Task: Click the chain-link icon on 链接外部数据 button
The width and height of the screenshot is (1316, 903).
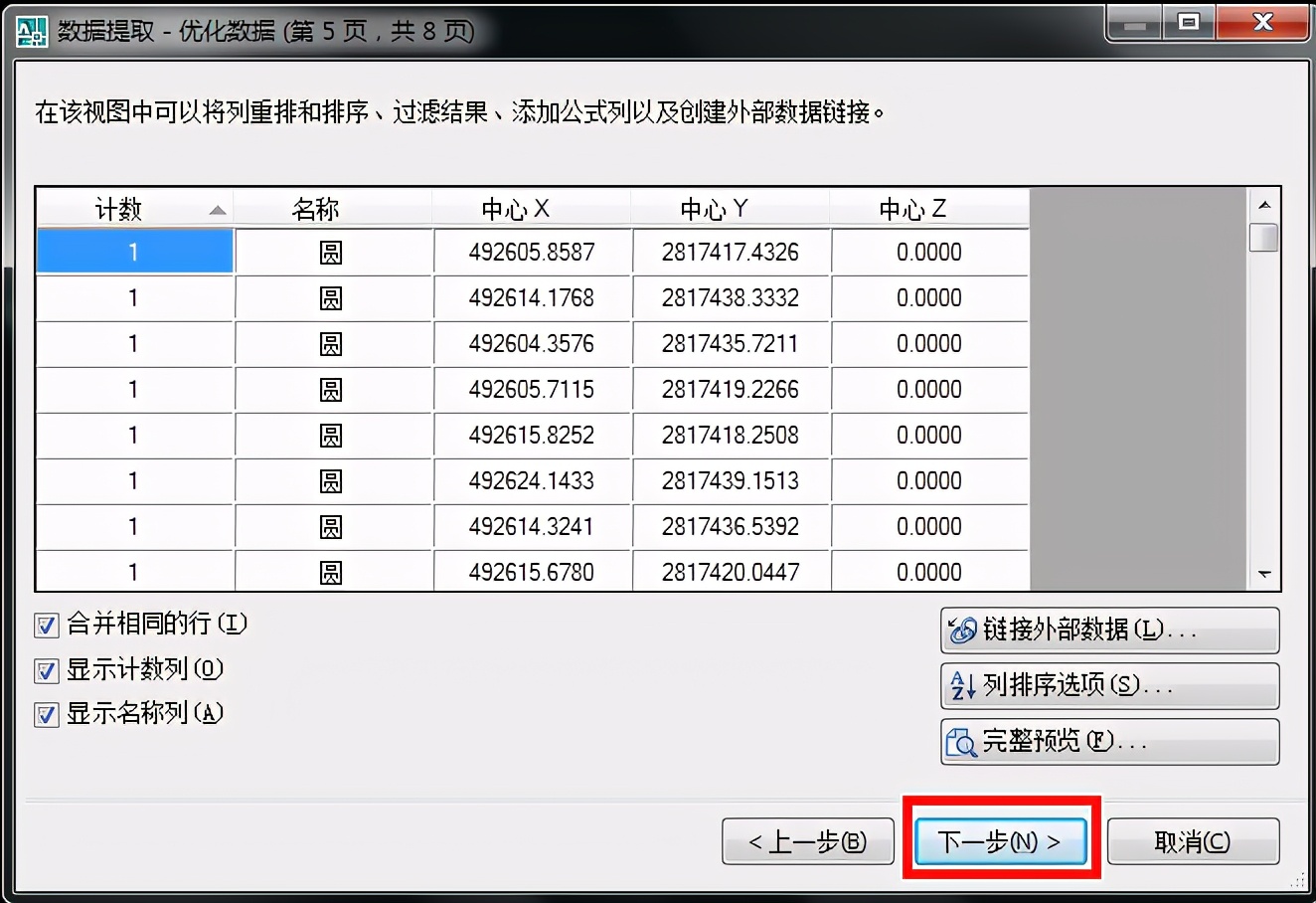Action: click(962, 630)
